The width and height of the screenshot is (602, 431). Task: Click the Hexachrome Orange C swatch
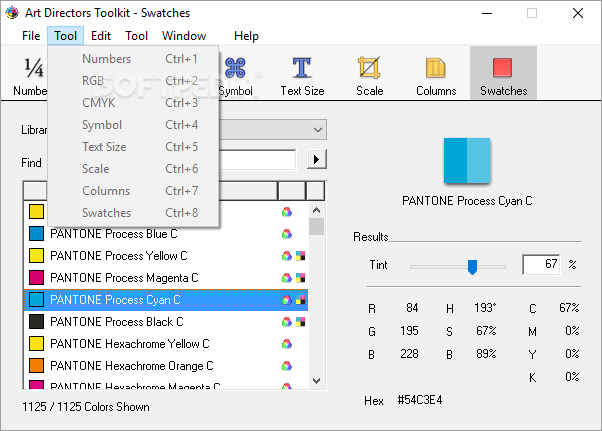36,365
